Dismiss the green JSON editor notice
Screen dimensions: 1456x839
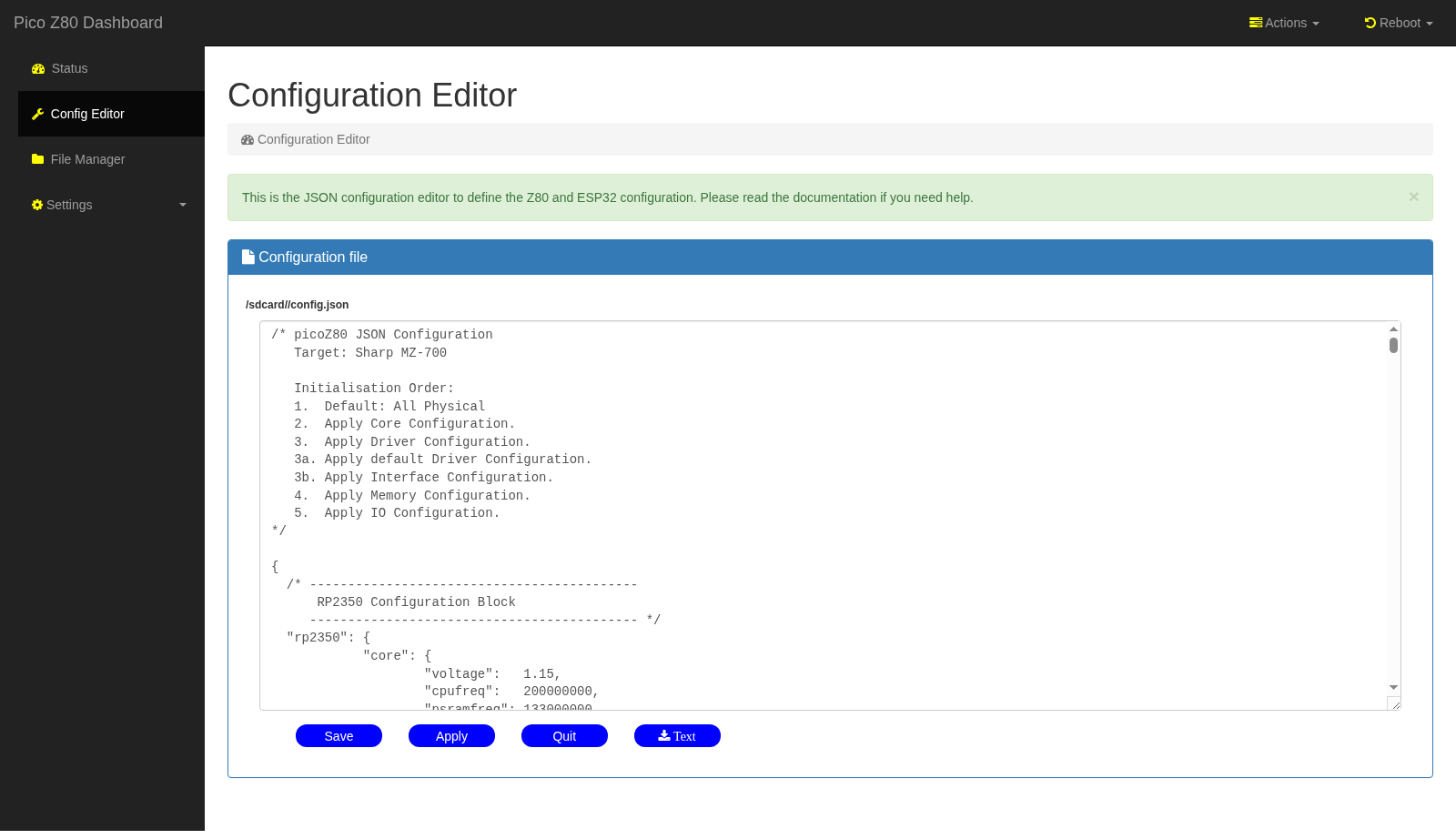pyautogui.click(x=1413, y=197)
